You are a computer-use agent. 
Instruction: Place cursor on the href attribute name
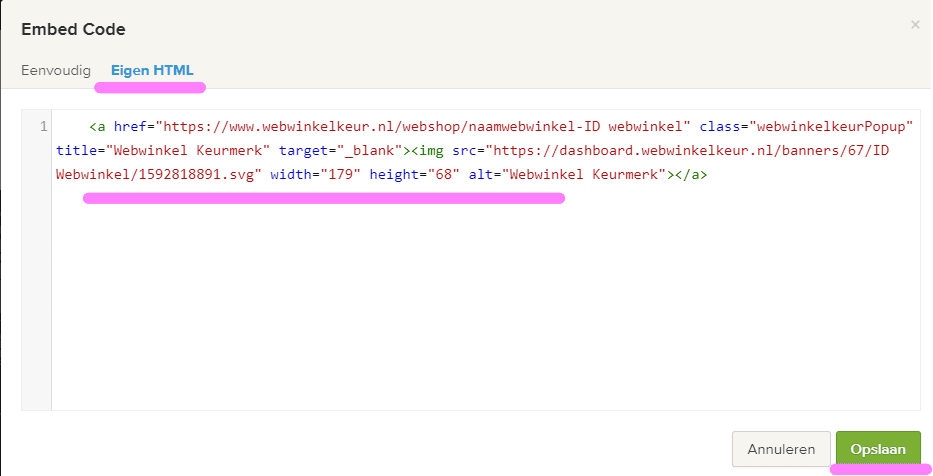point(129,127)
